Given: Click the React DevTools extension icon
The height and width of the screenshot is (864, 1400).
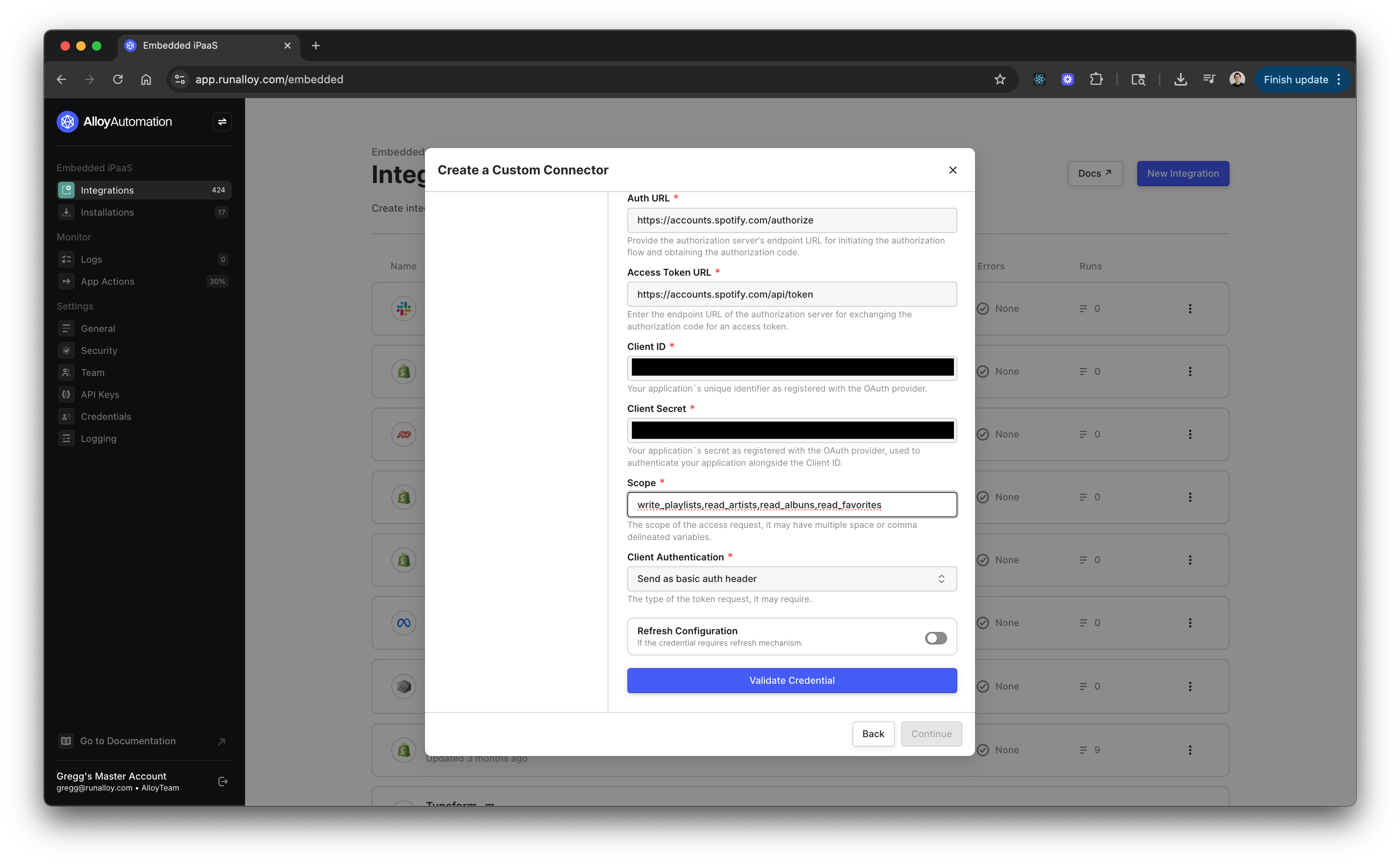Looking at the screenshot, I should 1039,79.
